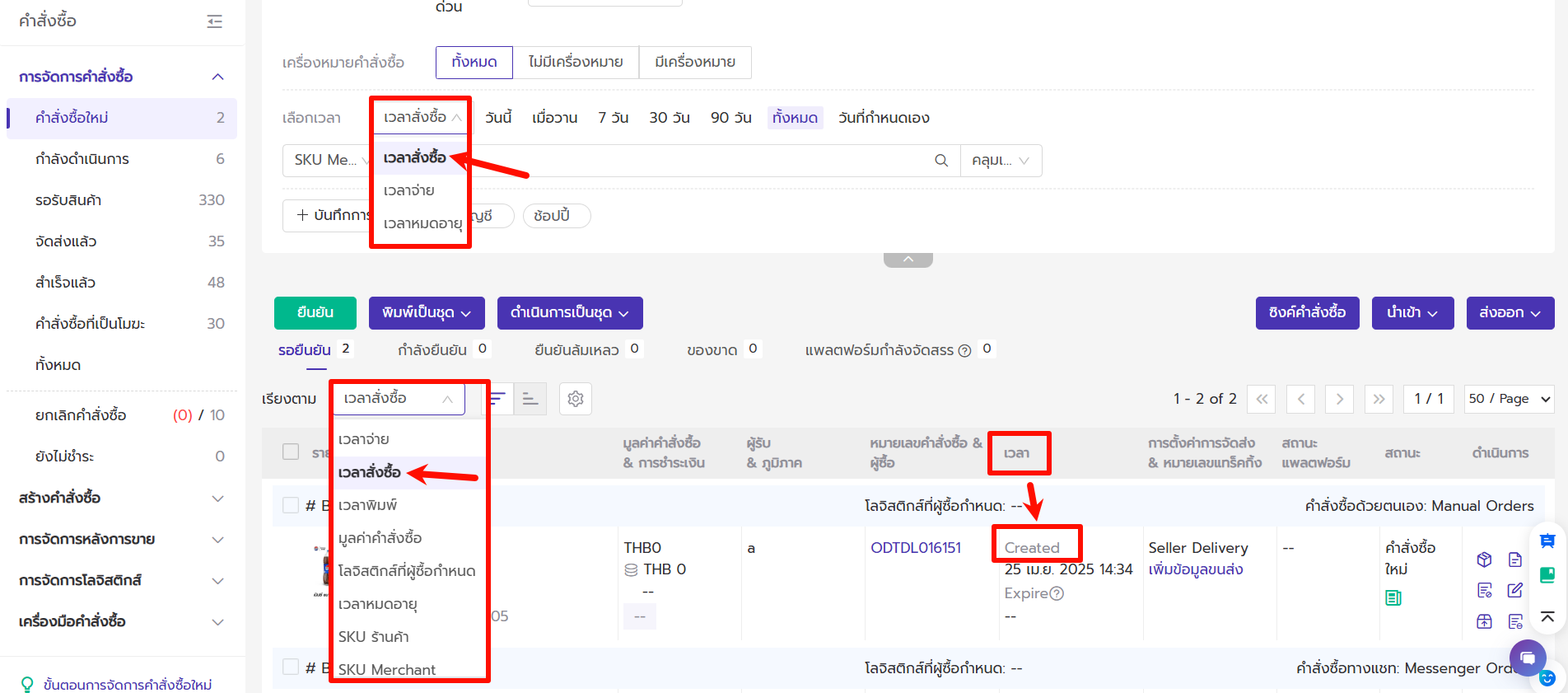The height and width of the screenshot is (693, 1568).
Task: Select the มีเครื่องหมาย order mark filter
Action: 695,63
